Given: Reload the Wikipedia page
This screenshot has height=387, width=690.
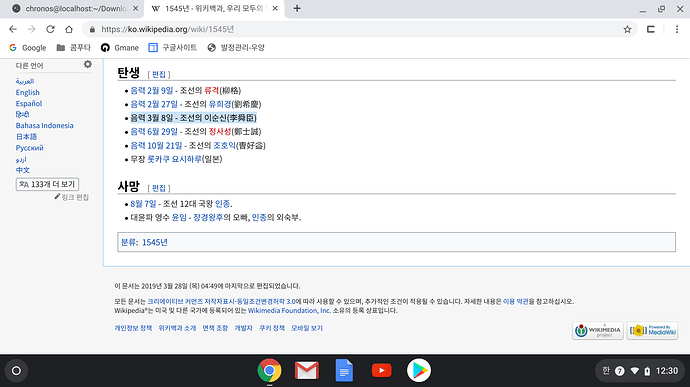Looking at the screenshot, I should 50,29.
